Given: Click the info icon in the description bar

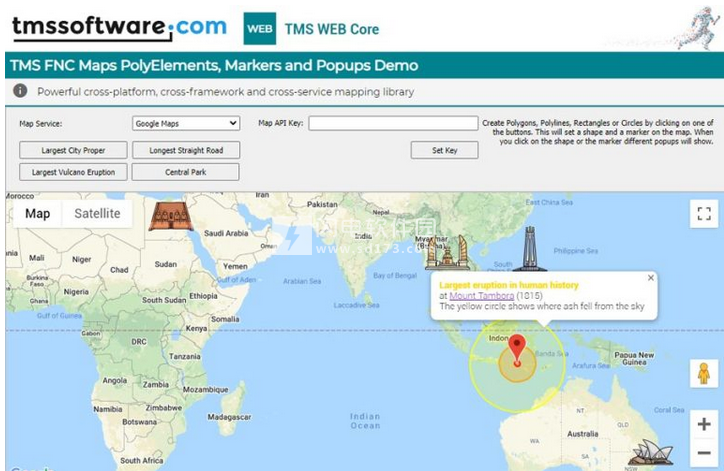Looking at the screenshot, I should (x=20, y=91).
